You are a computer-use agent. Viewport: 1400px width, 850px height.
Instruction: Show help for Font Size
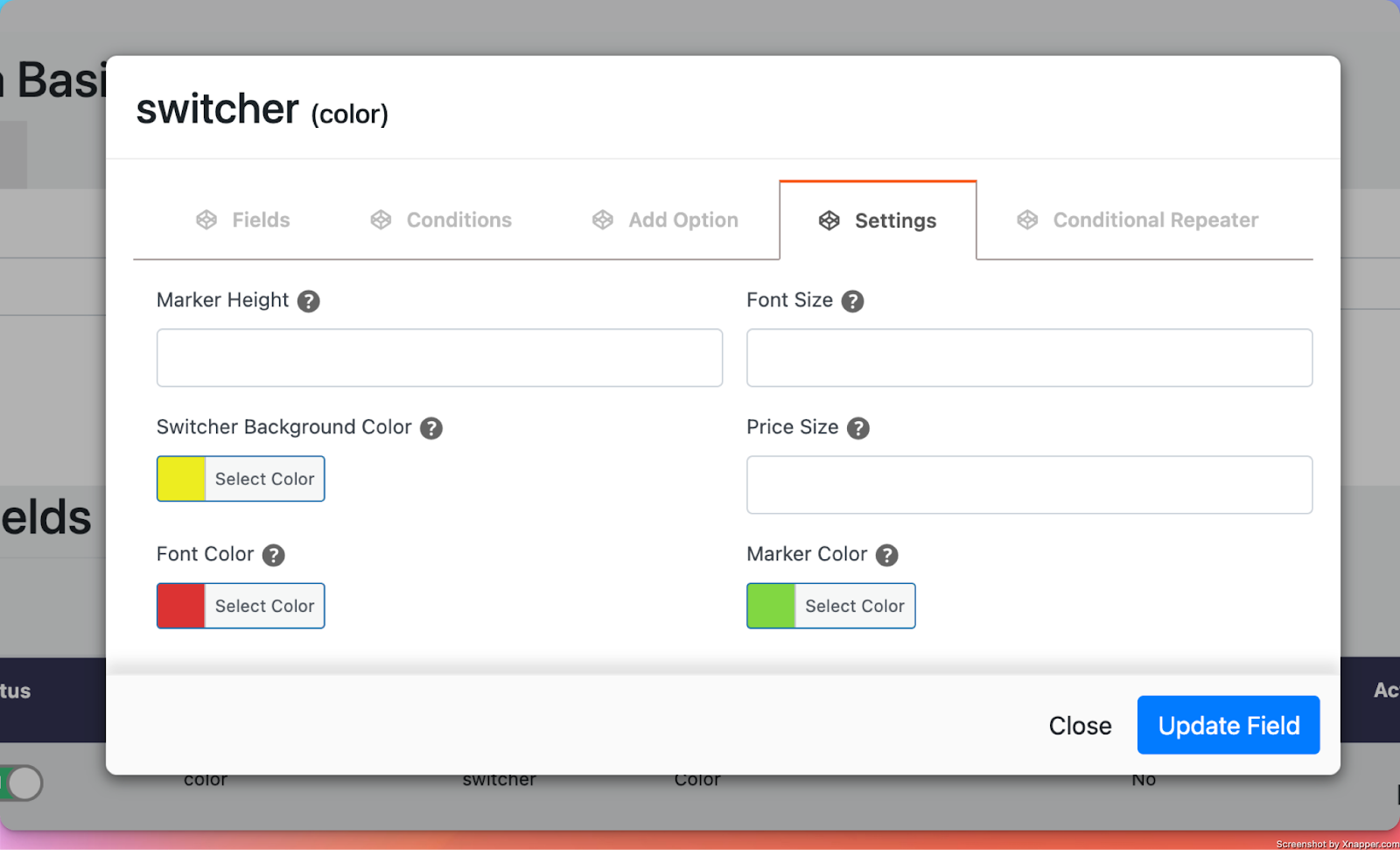click(x=852, y=301)
